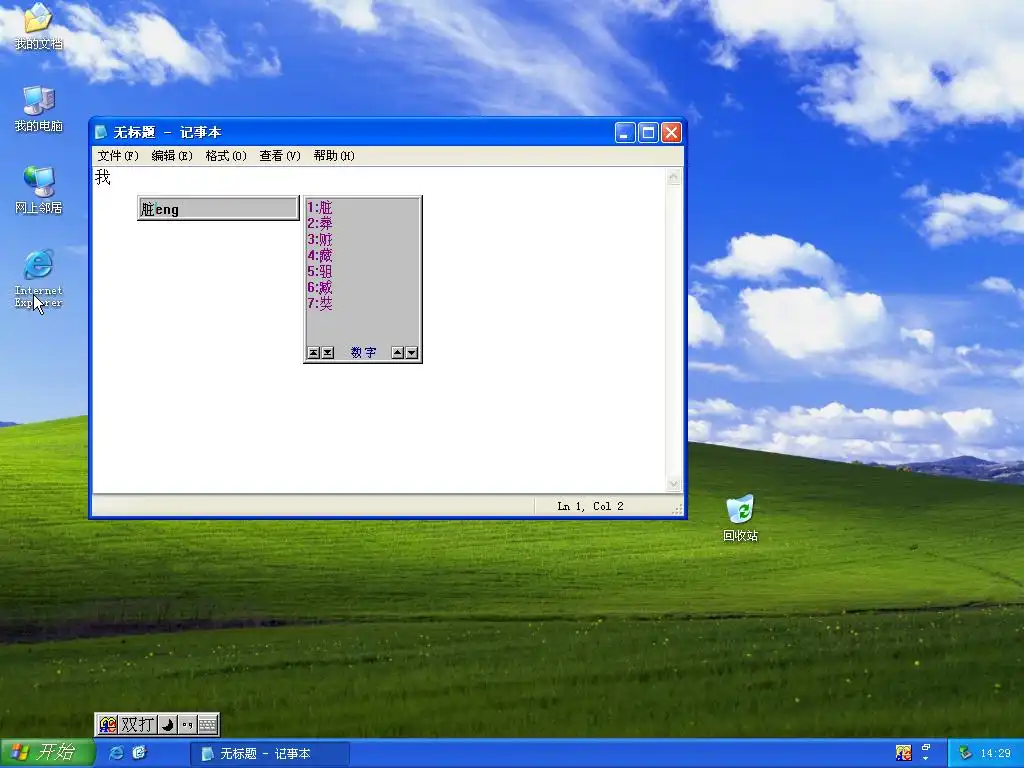Launch Internet Explorer from the quick launch bar

[x=116, y=753]
